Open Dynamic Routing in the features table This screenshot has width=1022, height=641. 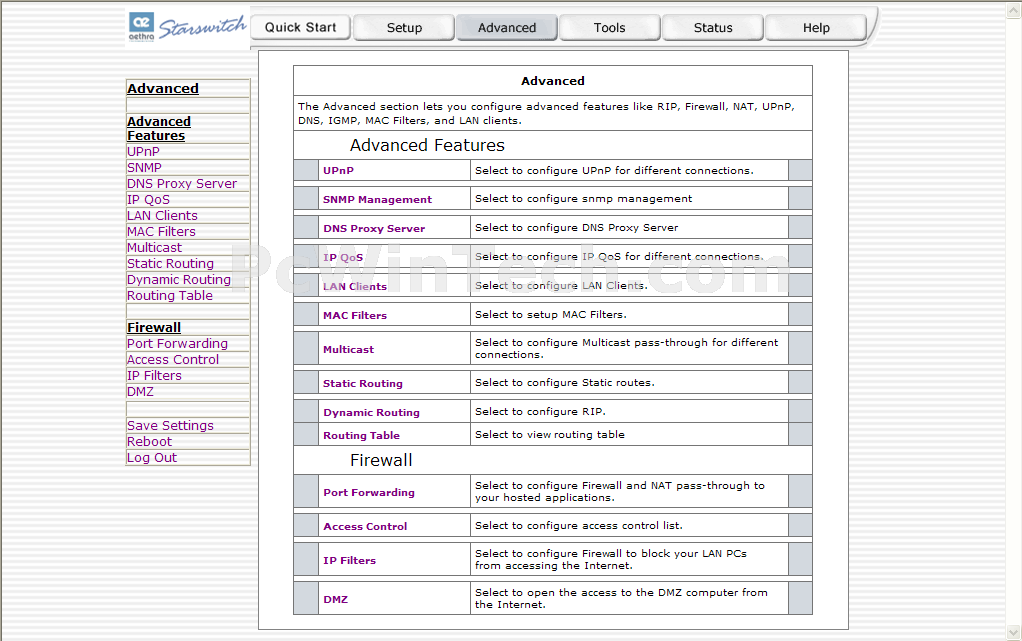click(372, 412)
